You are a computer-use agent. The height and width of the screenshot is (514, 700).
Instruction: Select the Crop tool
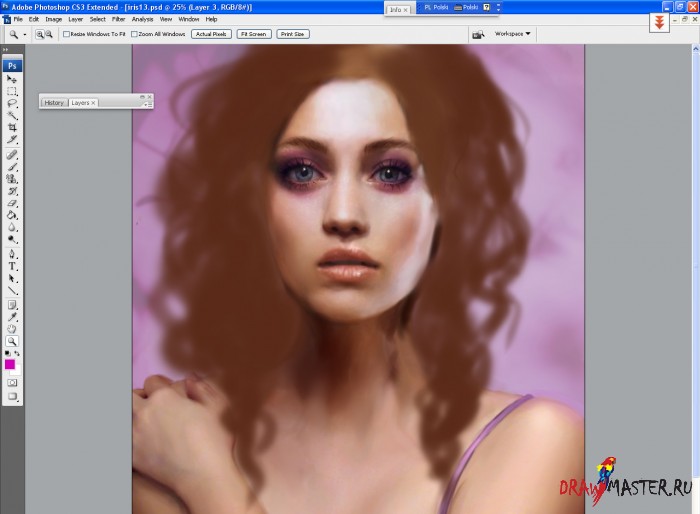(12, 128)
